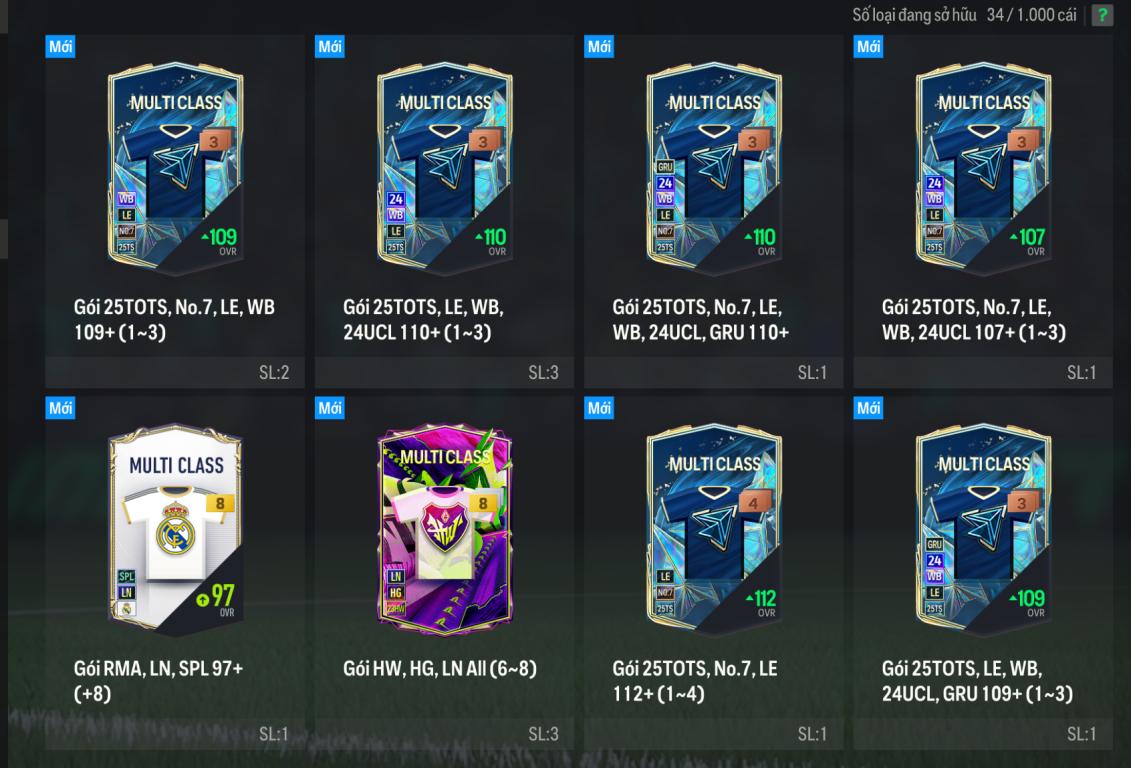The image size is (1131, 768).
Task: Click the 'Gói HW, HG, LN All (6~8)' title
Action: pos(440,668)
